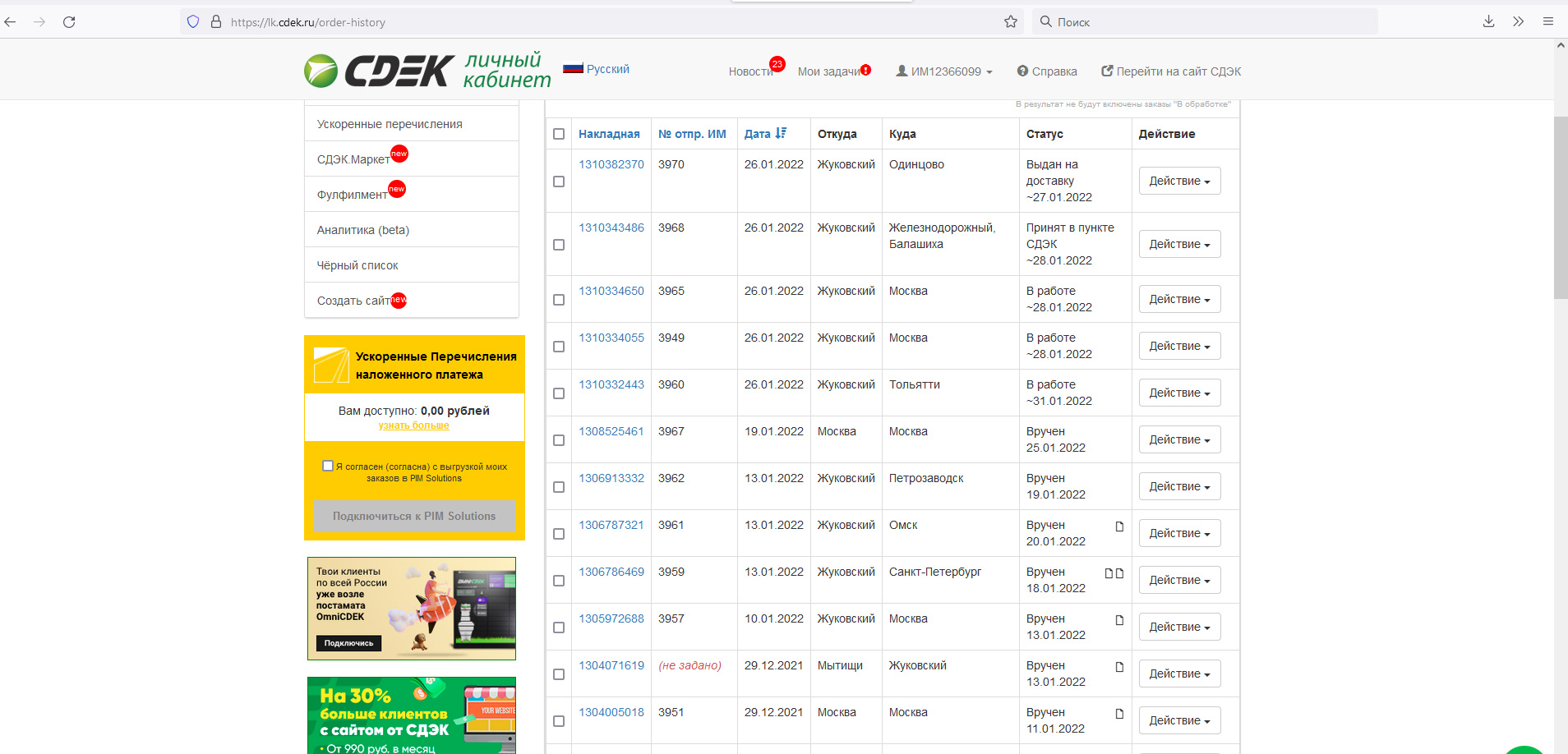Viewport: 1568px width, 754px height.
Task: Click Перейти на сайт СДЭК link
Action: (x=1171, y=71)
